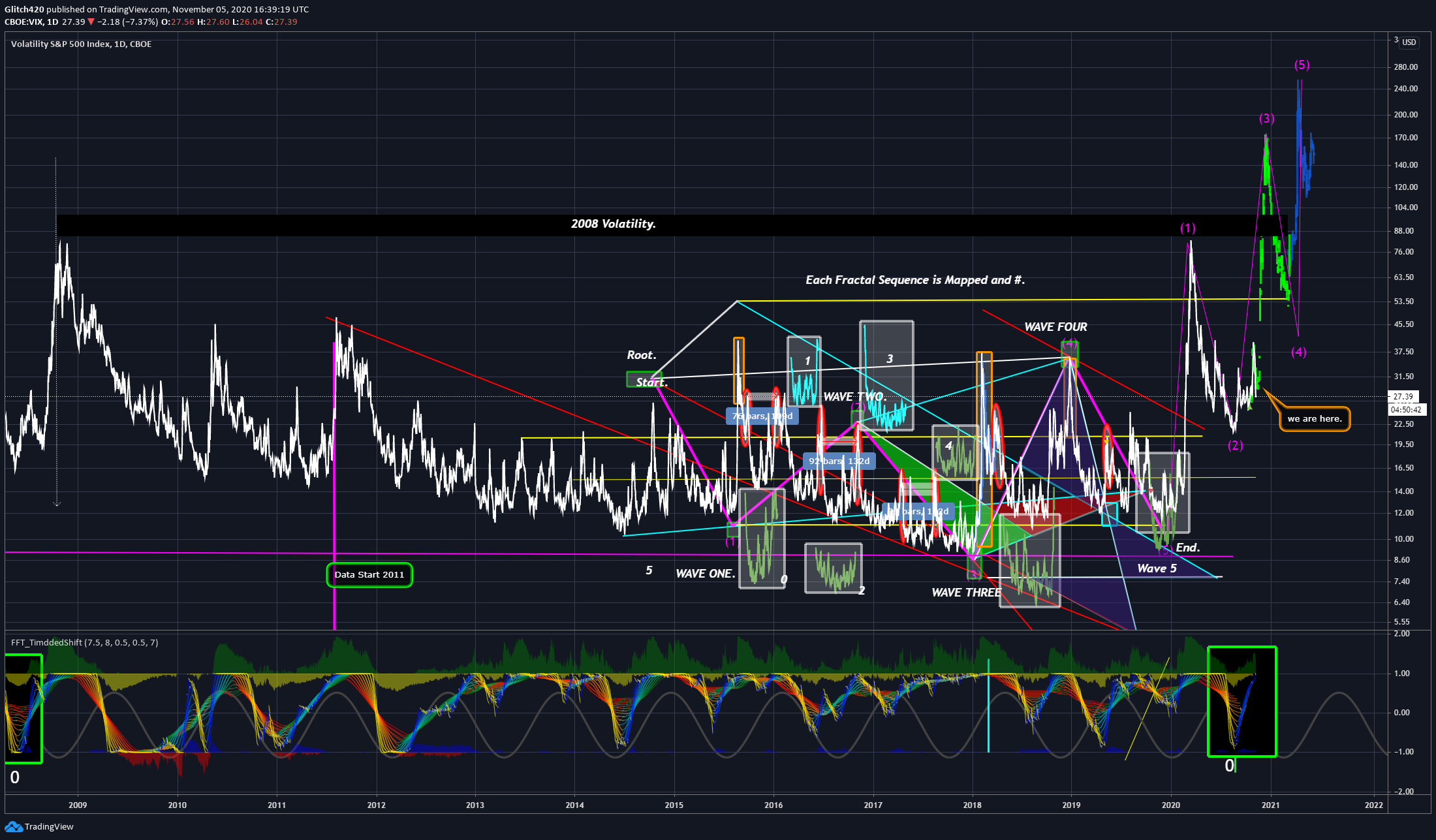This screenshot has height=840, width=1436.
Task: Click the 'we are here.' orange callout
Action: (1315, 418)
